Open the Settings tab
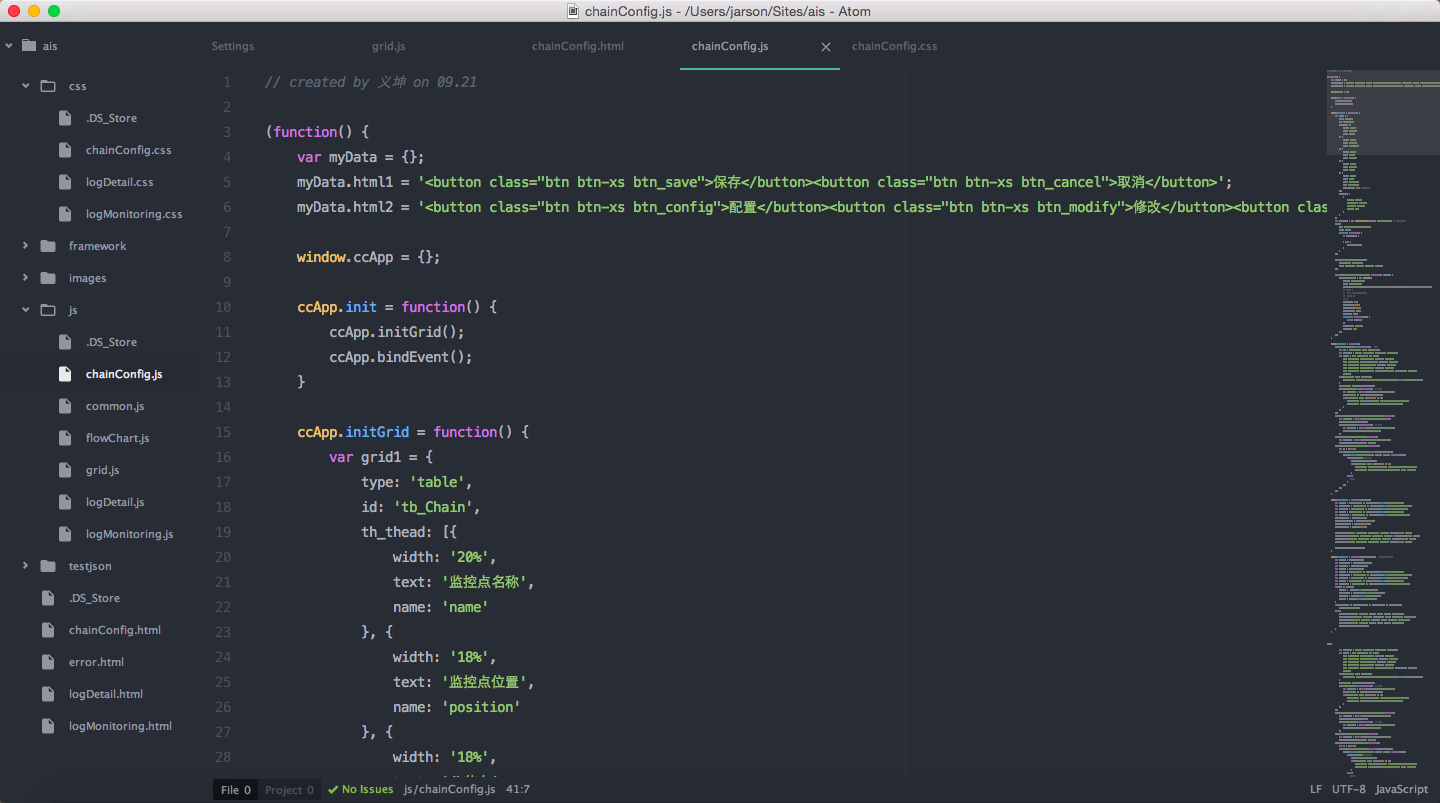This screenshot has width=1440, height=803. click(x=233, y=46)
